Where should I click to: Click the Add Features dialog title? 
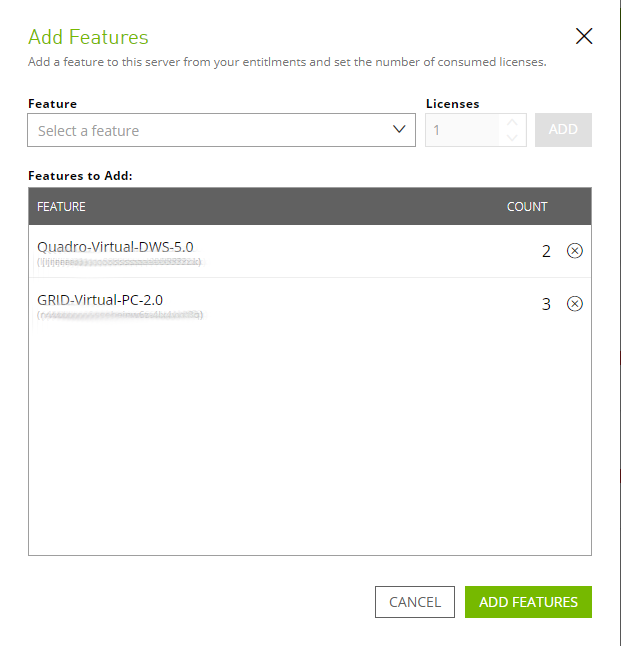point(88,37)
